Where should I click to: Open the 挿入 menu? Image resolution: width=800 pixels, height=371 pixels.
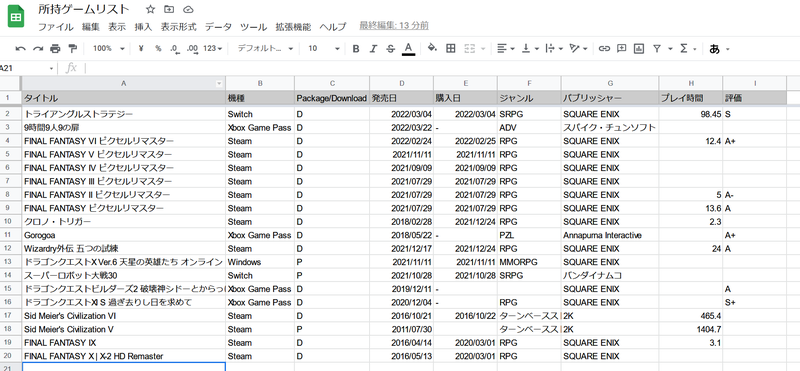coord(143,27)
